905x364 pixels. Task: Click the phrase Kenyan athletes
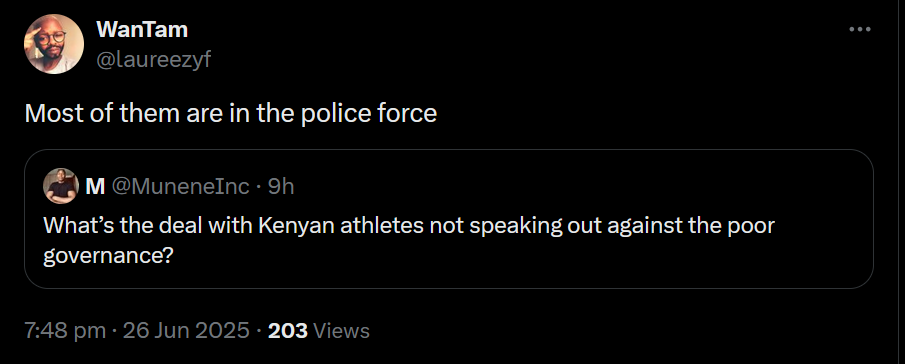[x=341, y=226]
